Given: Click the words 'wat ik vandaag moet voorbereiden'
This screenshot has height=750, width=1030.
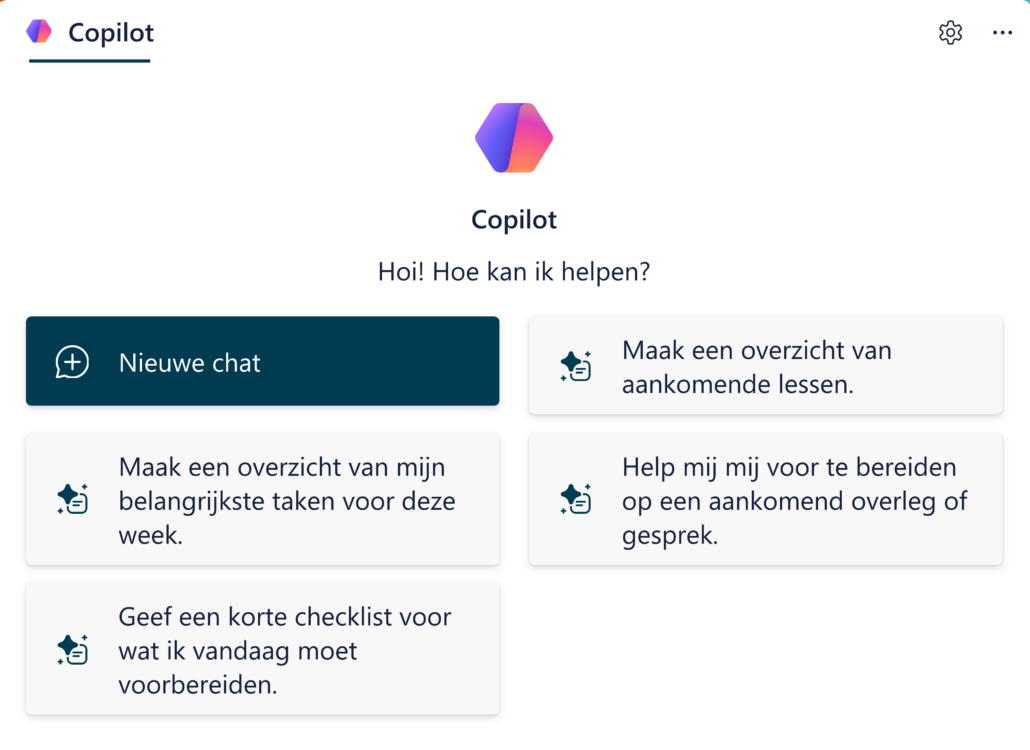Looking at the screenshot, I should click(238, 668).
